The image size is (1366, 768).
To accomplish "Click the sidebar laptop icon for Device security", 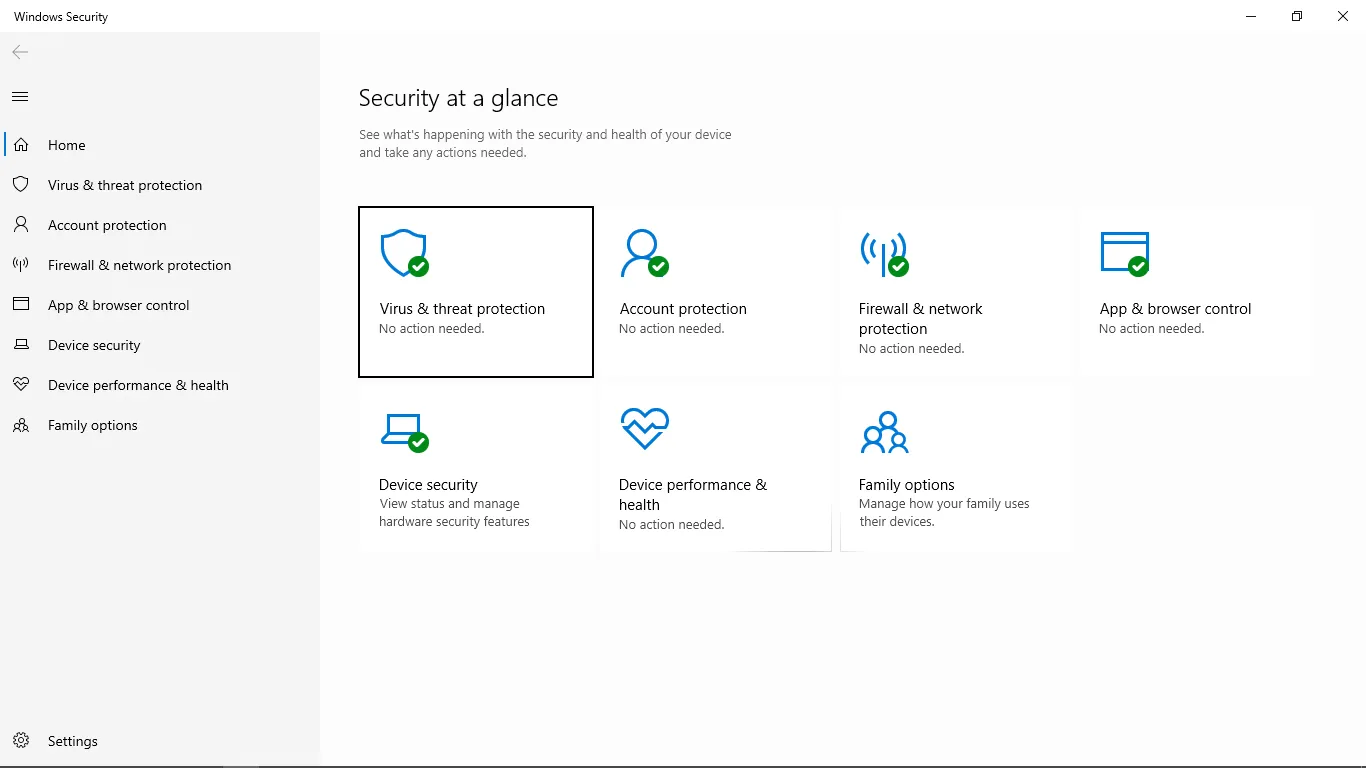I will [21, 345].
